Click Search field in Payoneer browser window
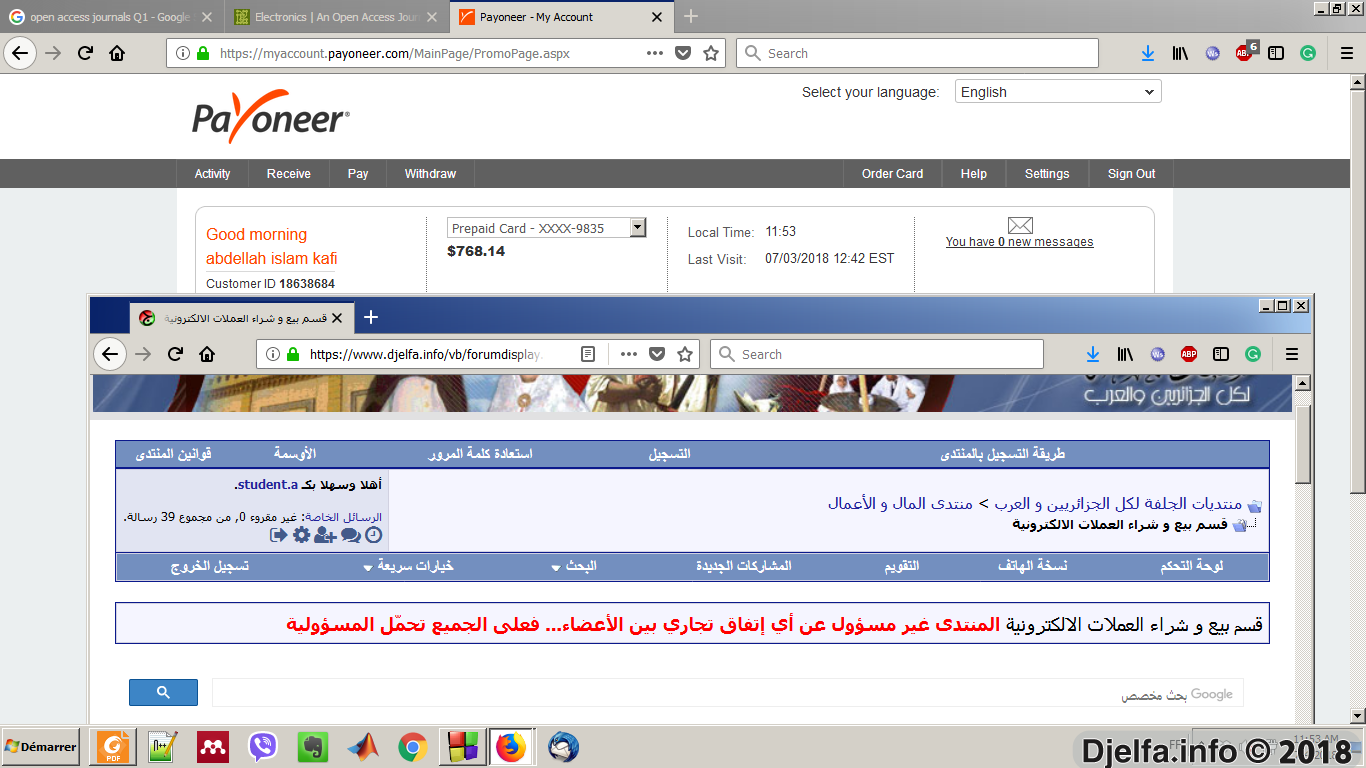This screenshot has width=1366, height=768. [x=917, y=53]
